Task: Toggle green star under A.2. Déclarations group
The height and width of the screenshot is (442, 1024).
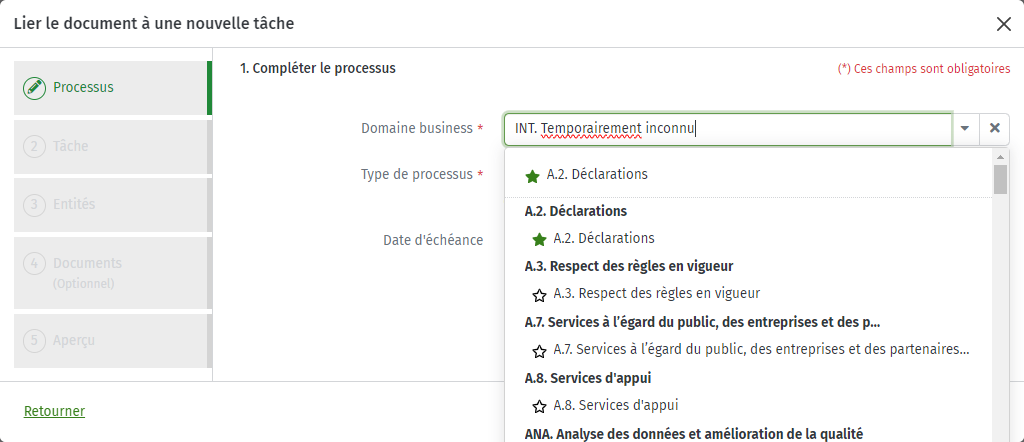Action: pos(539,240)
